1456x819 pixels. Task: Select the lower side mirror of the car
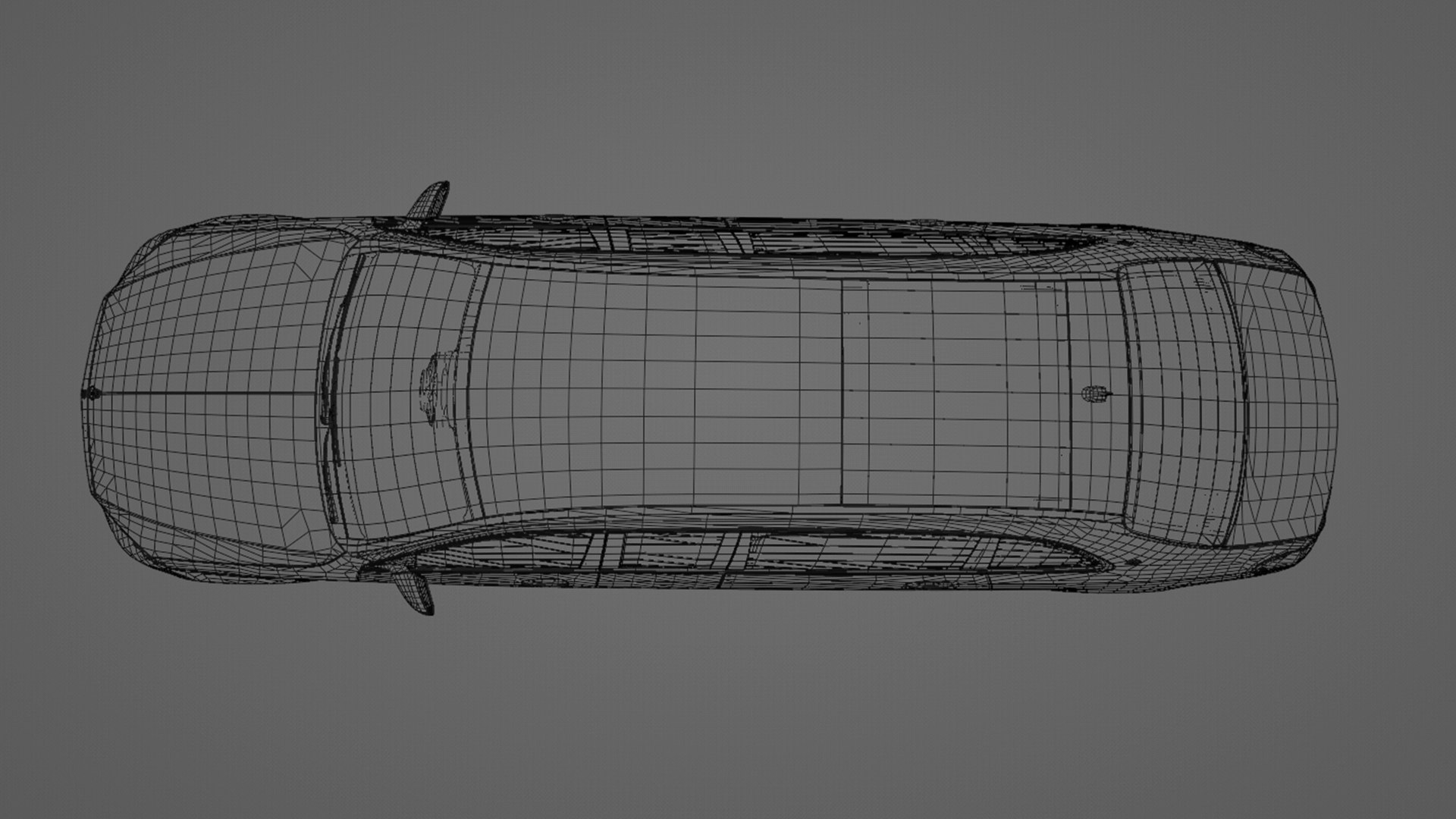(x=415, y=590)
